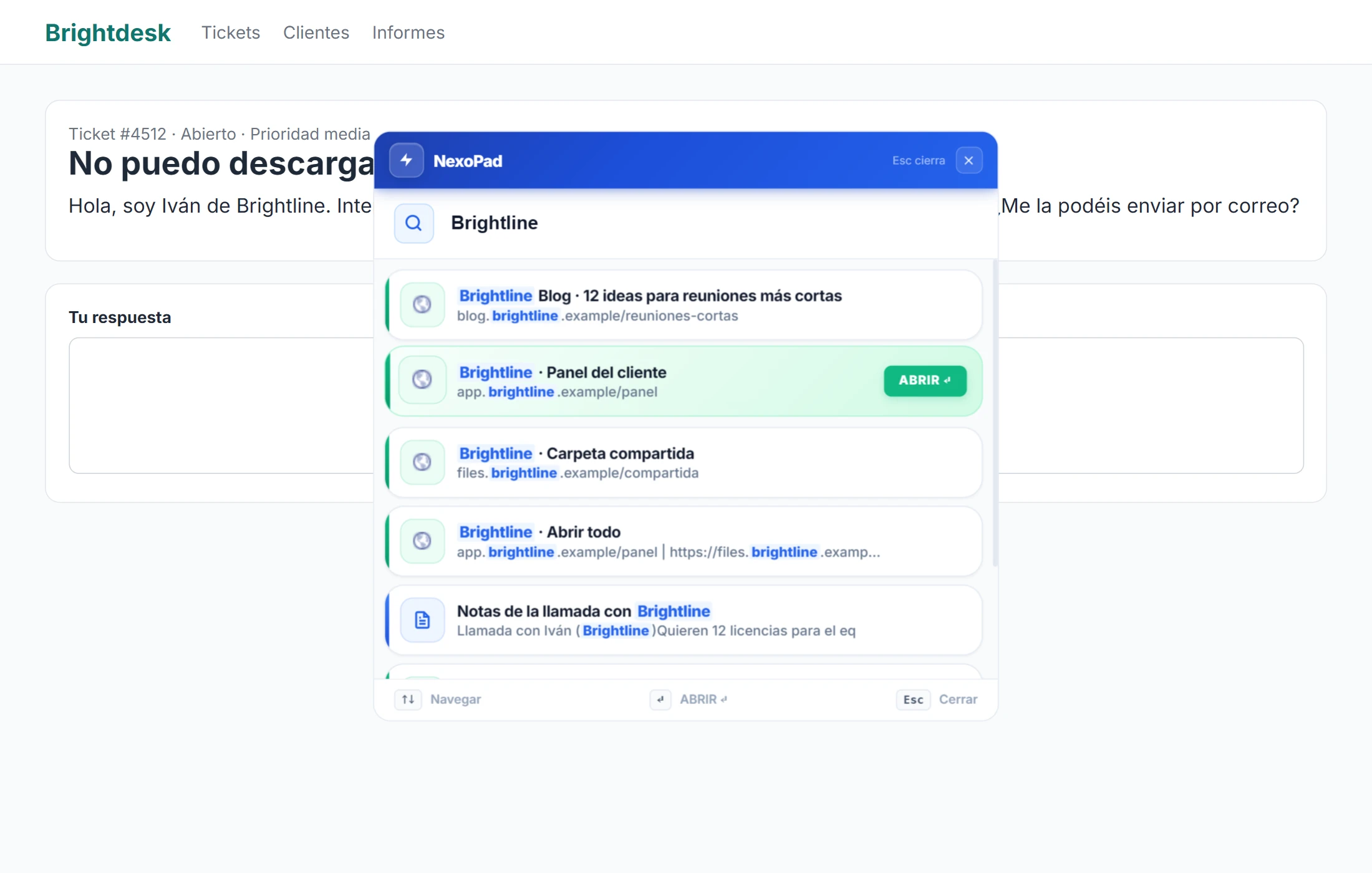
Task: Click the results list scrollbar
Action: [995, 414]
